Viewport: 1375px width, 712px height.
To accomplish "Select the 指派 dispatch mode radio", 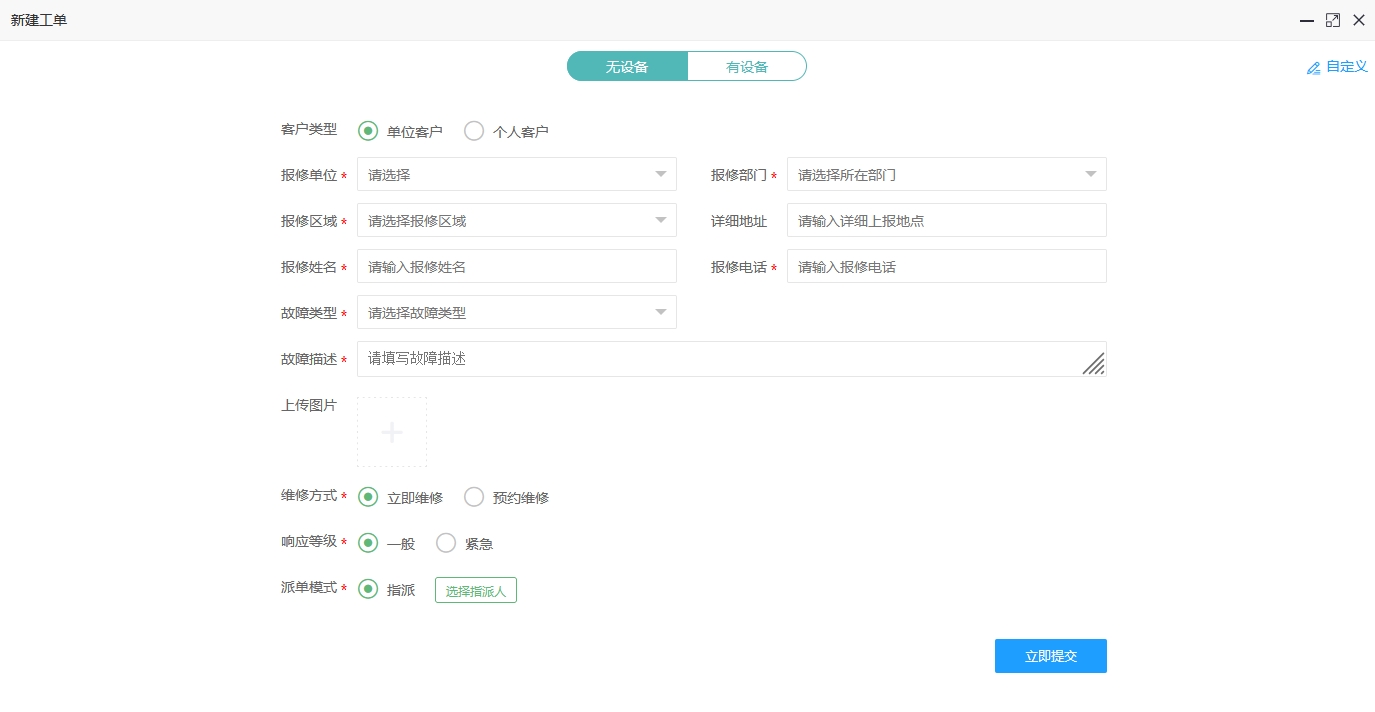I will [x=368, y=589].
